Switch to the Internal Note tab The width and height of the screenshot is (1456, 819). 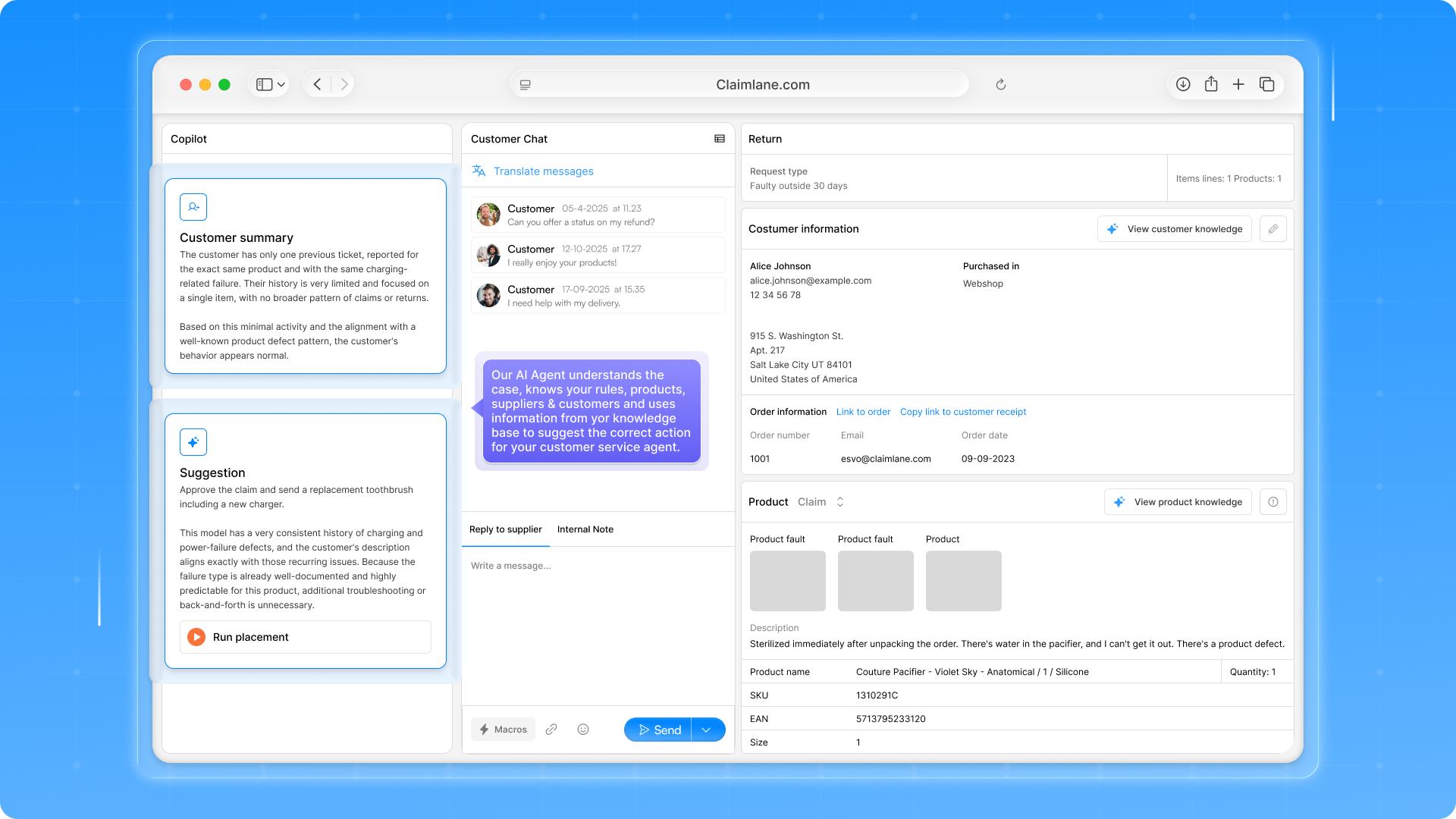pyautogui.click(x=585, y=529)
